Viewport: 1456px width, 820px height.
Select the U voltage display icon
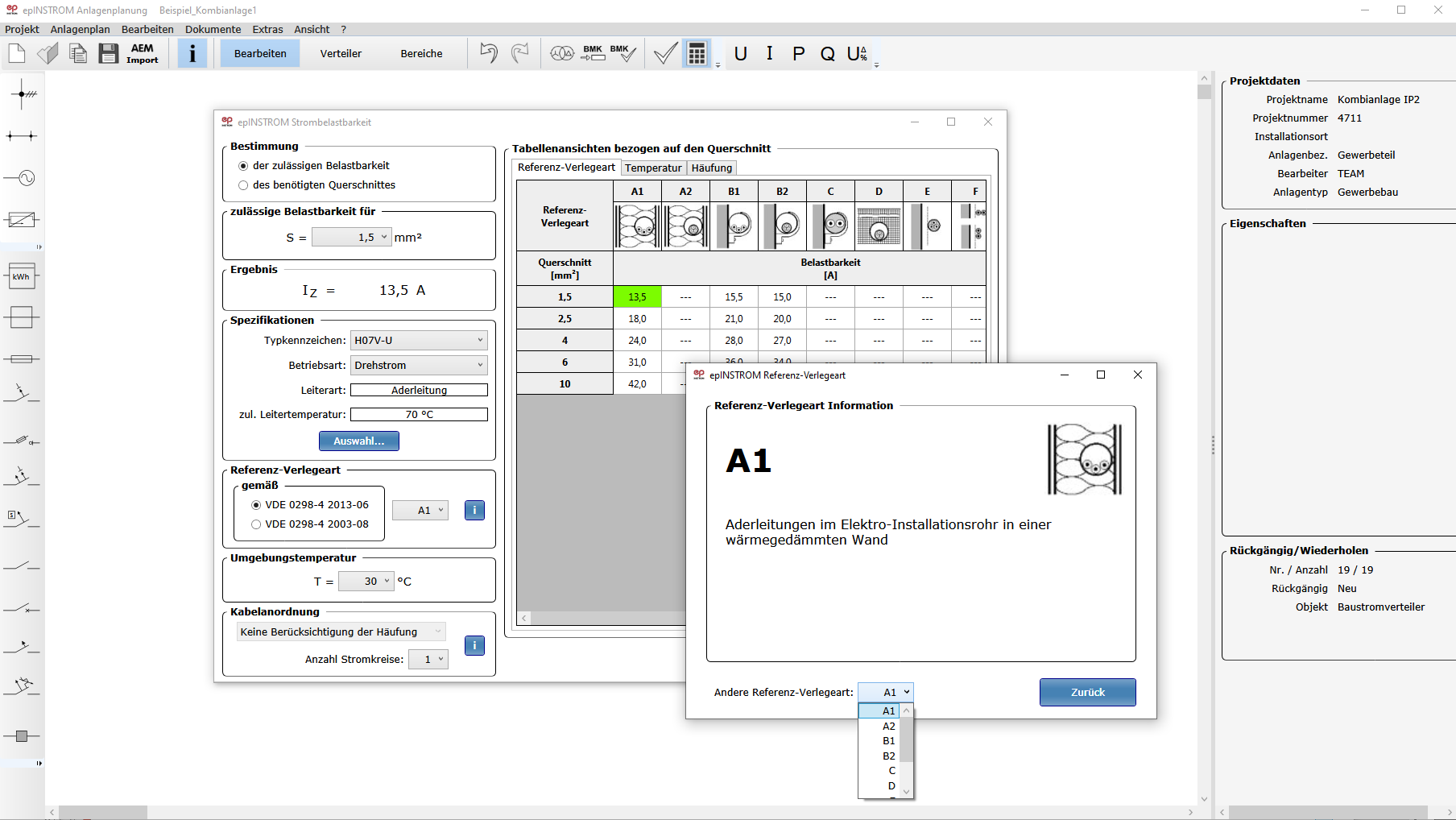click(x=741, y=54)
